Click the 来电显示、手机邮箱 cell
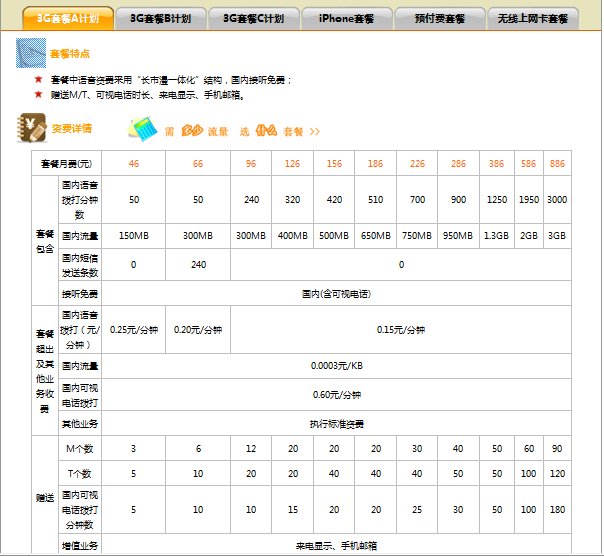The width and height of the screenshot is (604, 556). pos(337,545)
